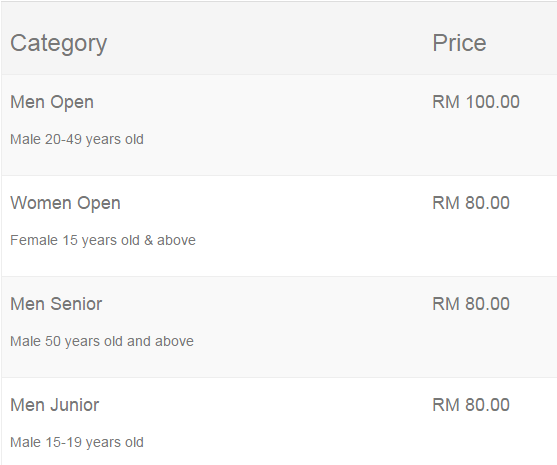Image resolution: width=557 pixels, height=465 pixels.
Task: Click the Female 15 years old & above text
Action: tap(103, 240)
